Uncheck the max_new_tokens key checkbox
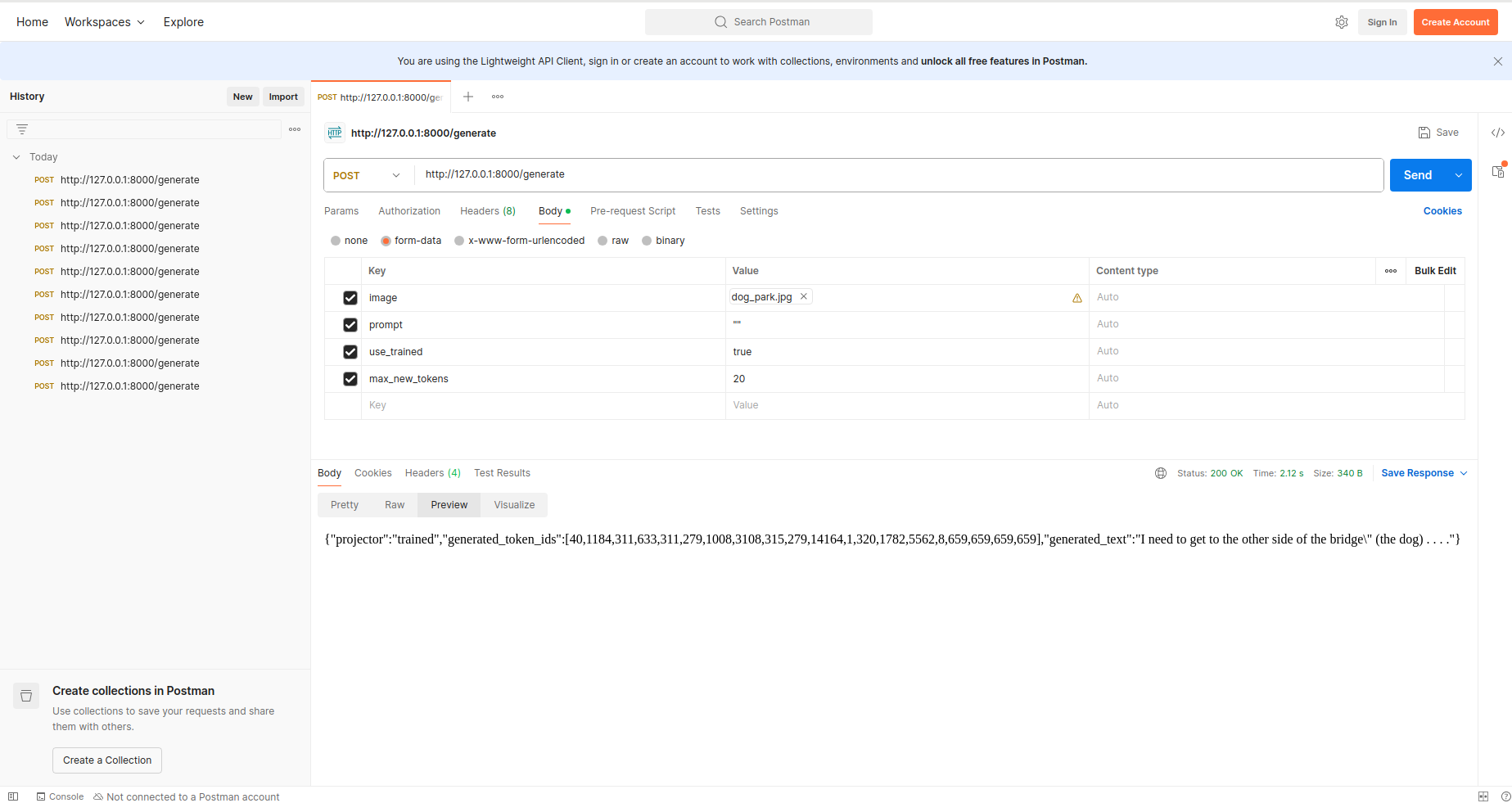Image resolution: width=1512 pixels, height=803 pixels. (x=350, y=379)
